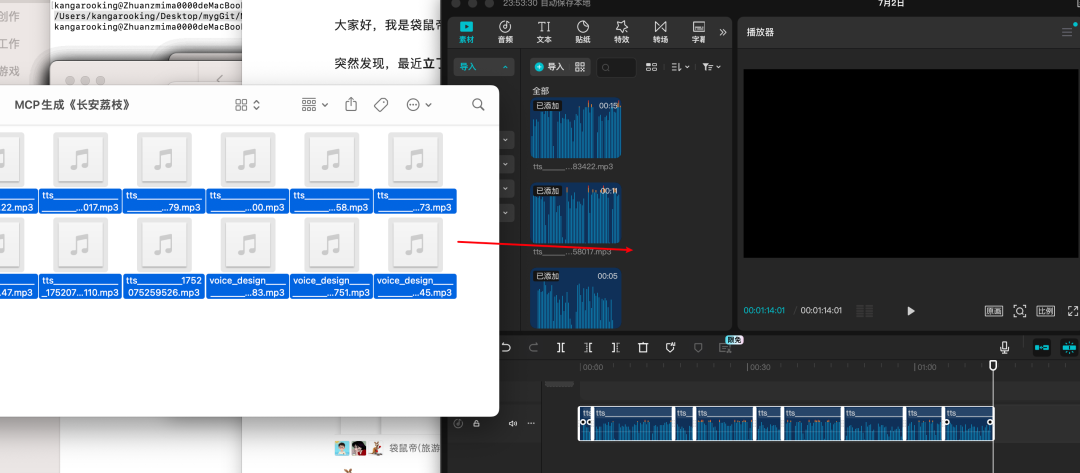Open the media sort dropdown

pos(681,67)
